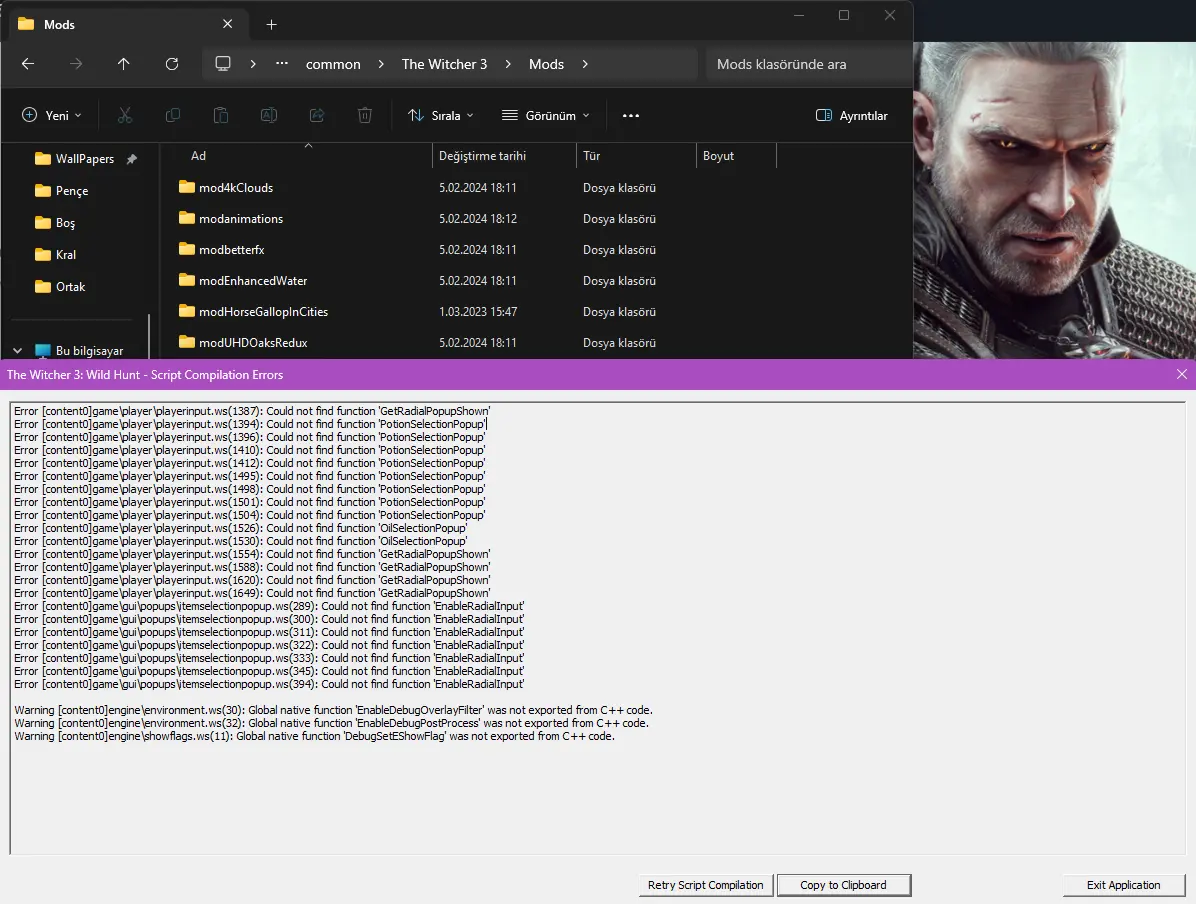Click the PC monitor icon in address bar
Viewport: 1196px width, 904px height.
click(x=223, y=64)
